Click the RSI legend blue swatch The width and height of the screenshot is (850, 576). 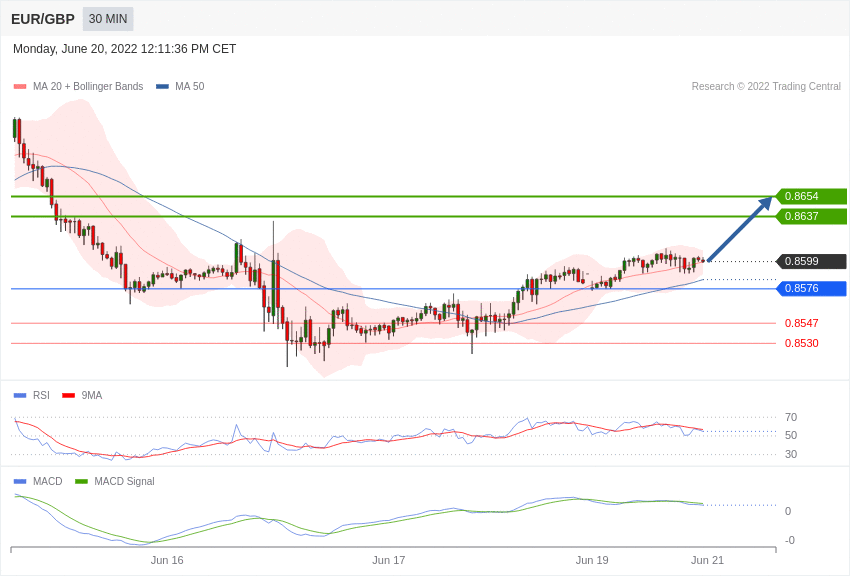click(x=20, y=396)
